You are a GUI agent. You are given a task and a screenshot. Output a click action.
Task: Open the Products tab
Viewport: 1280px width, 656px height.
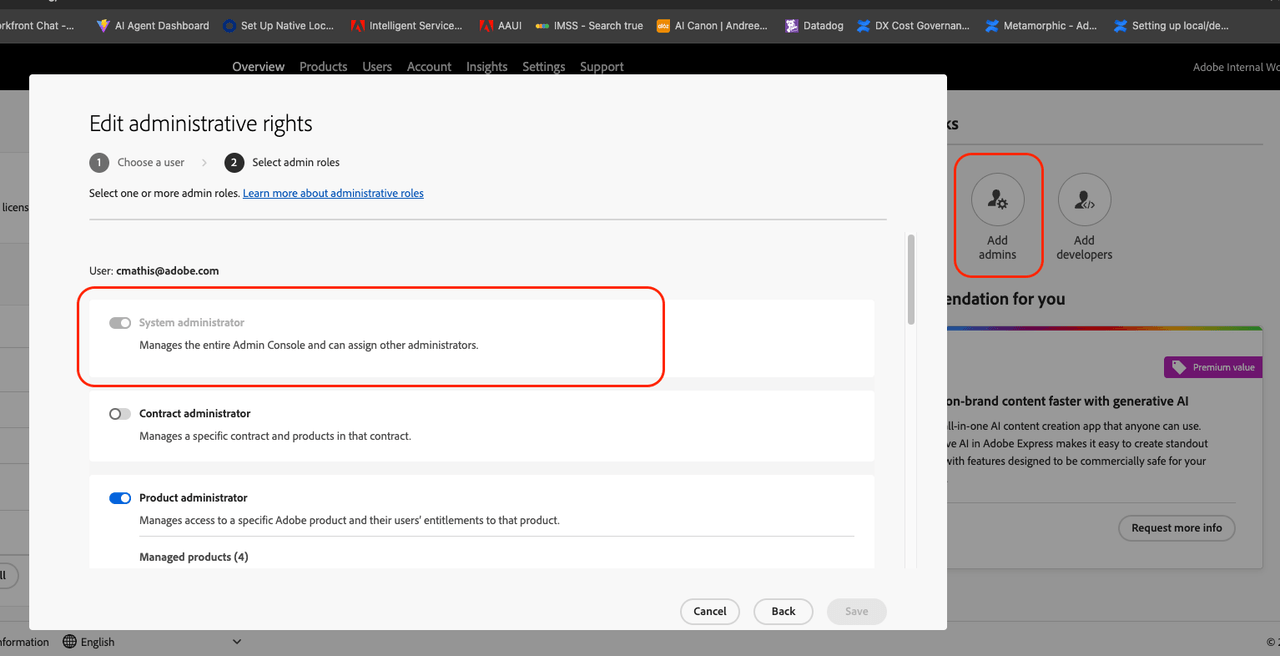point(323,67)
